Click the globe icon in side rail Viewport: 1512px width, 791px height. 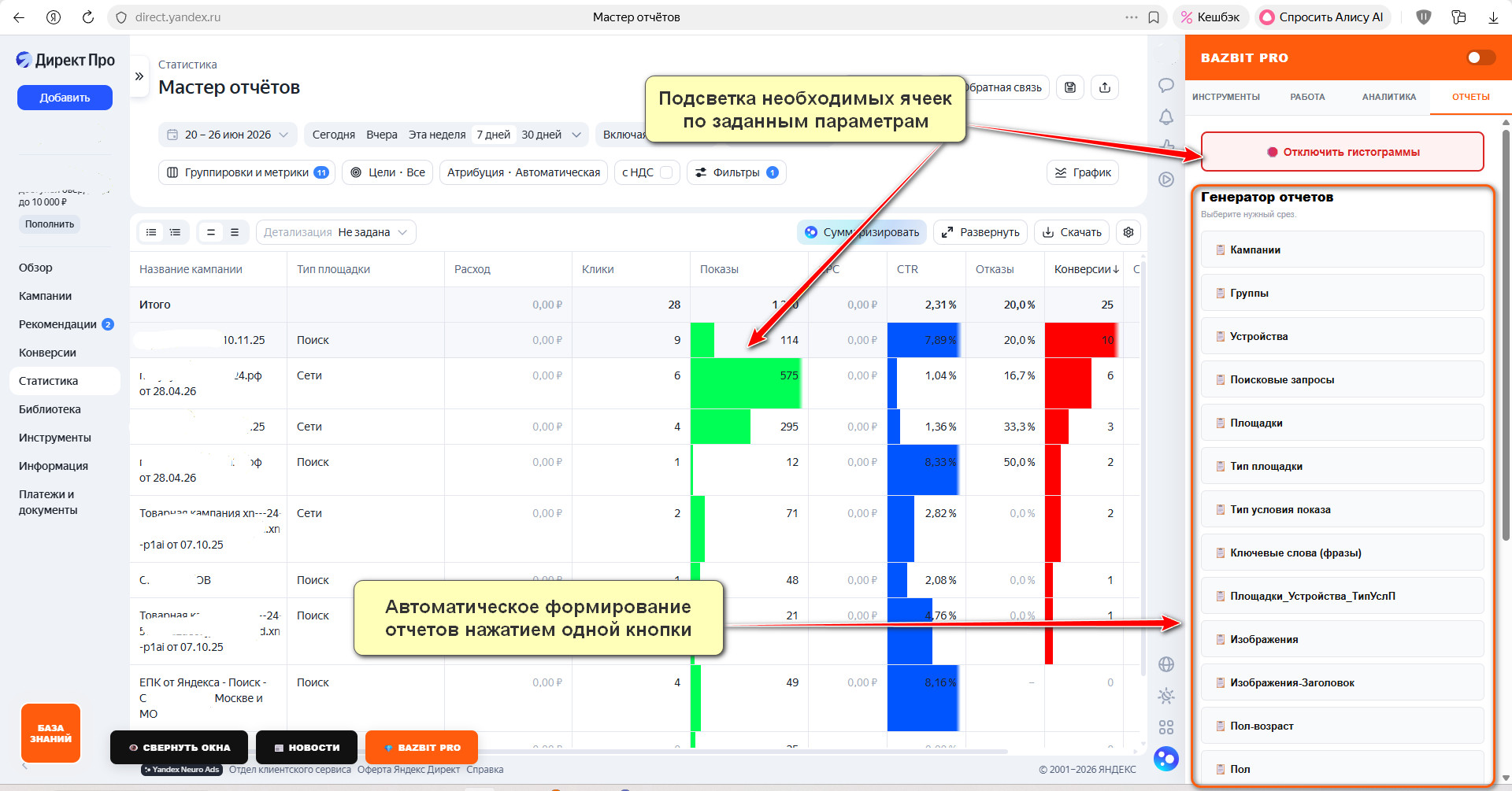(1166, 664)
